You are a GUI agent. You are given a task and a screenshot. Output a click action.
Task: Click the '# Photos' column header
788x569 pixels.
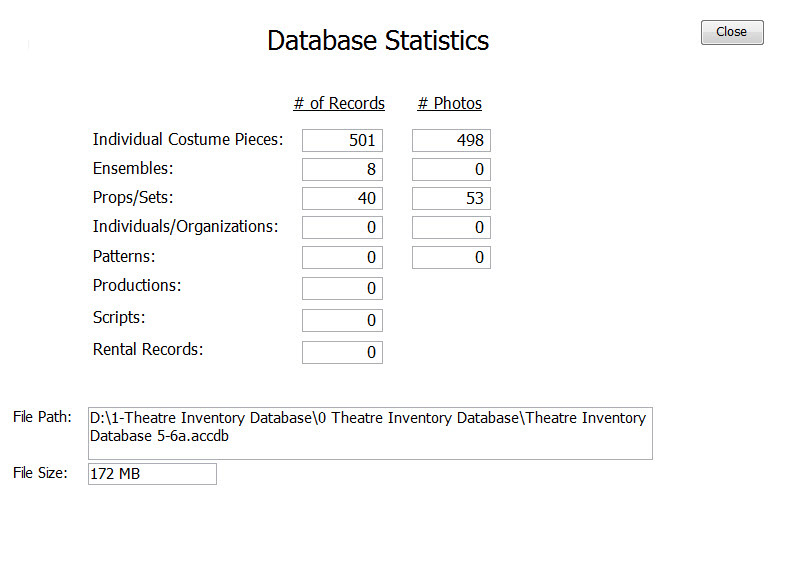pyautogui.click(x=449, y=103)
